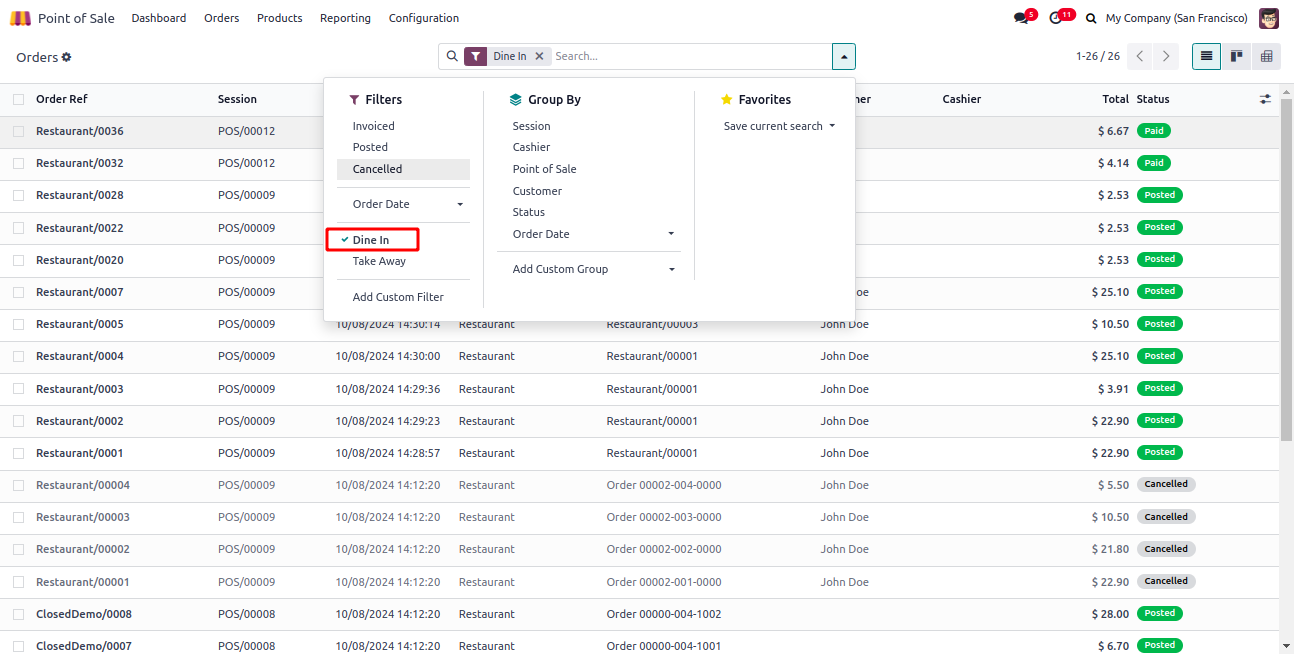Open the Configuration menu
1294x654 pixels.
(x=424, y=18)
